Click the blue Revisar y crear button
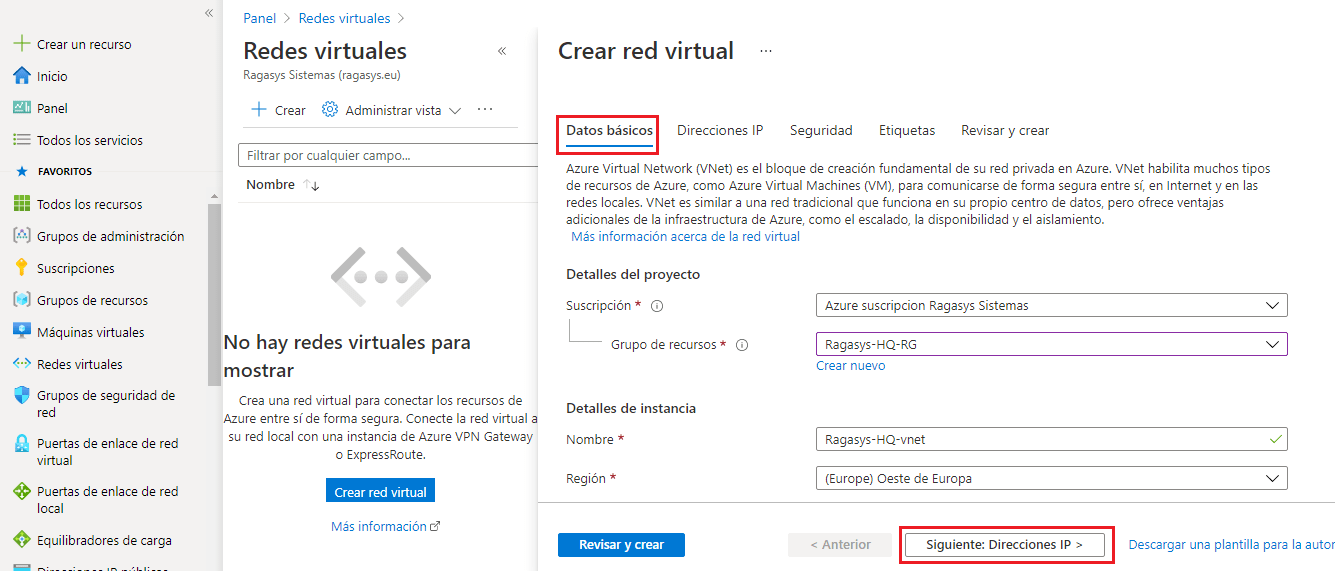1335x571 pixels. (x=621, y=545)
